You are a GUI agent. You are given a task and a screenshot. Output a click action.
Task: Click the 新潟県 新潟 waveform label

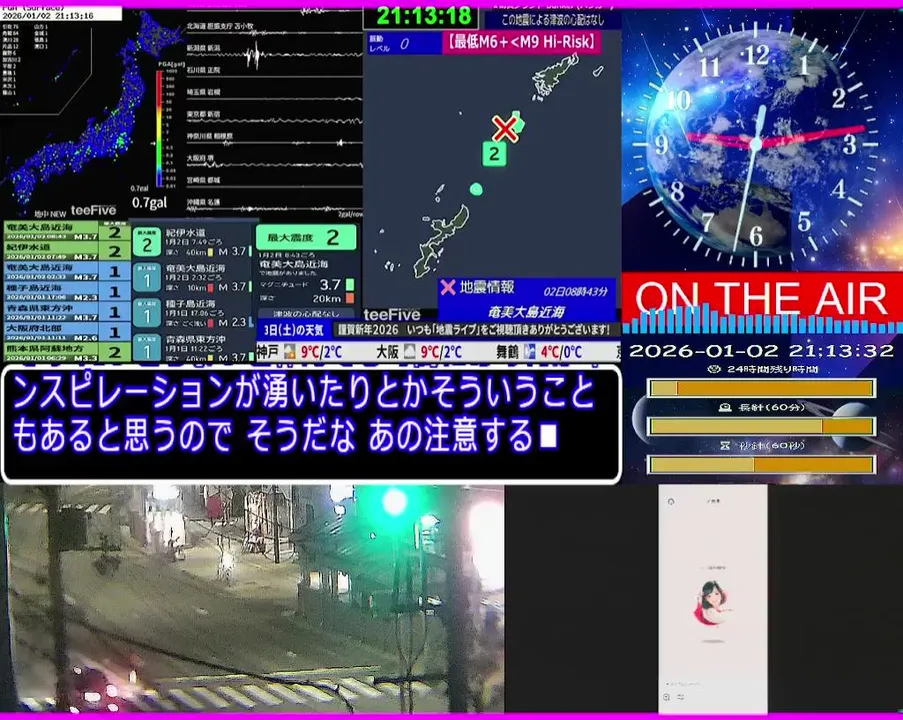pyautogui.click(x=203, y=48)
